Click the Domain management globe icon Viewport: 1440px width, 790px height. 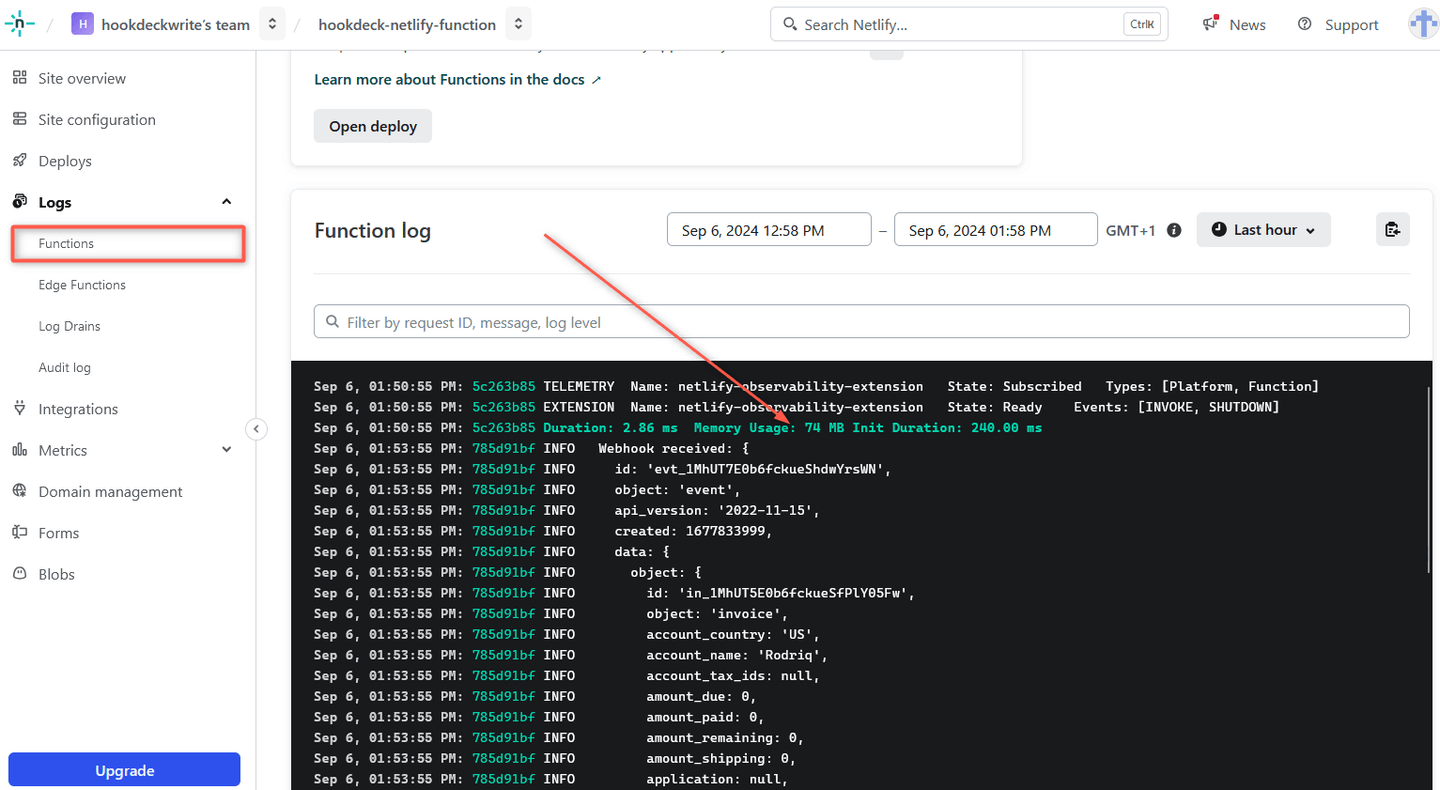point(19,491)
